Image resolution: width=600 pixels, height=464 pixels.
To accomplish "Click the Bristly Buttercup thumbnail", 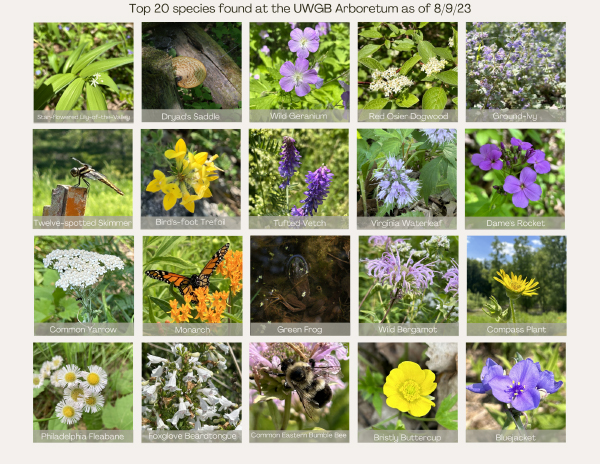I will (408, 392).
